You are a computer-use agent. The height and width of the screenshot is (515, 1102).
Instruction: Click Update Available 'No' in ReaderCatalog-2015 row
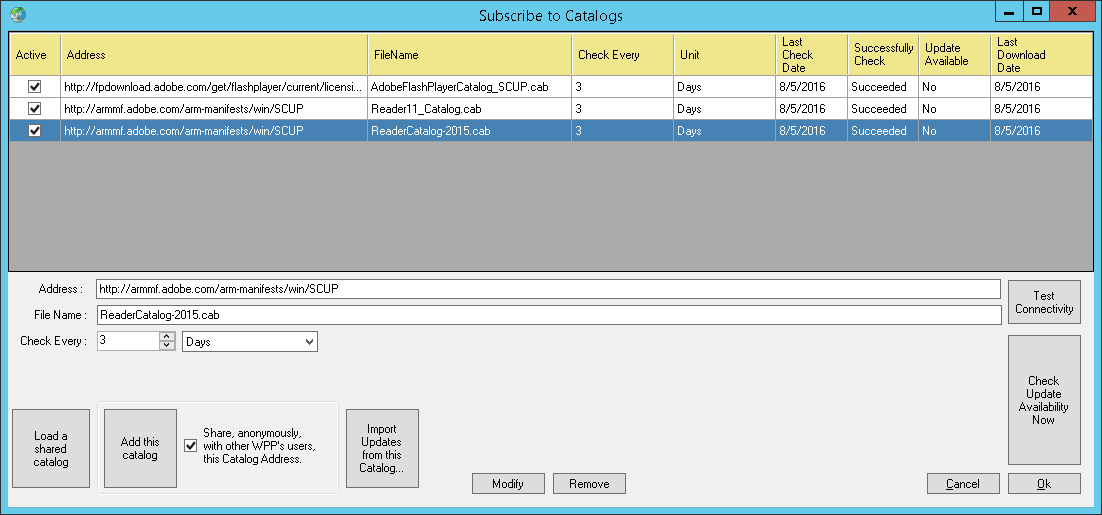(x=955, y=131)
